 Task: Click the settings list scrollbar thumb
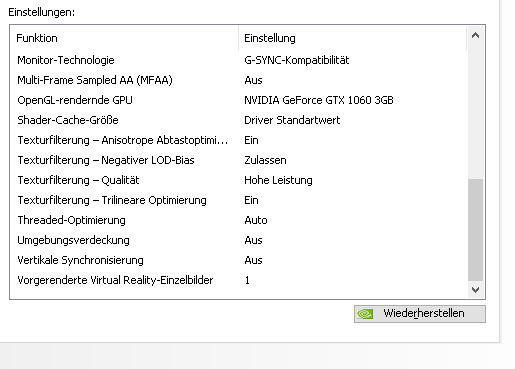click(476, 230)
